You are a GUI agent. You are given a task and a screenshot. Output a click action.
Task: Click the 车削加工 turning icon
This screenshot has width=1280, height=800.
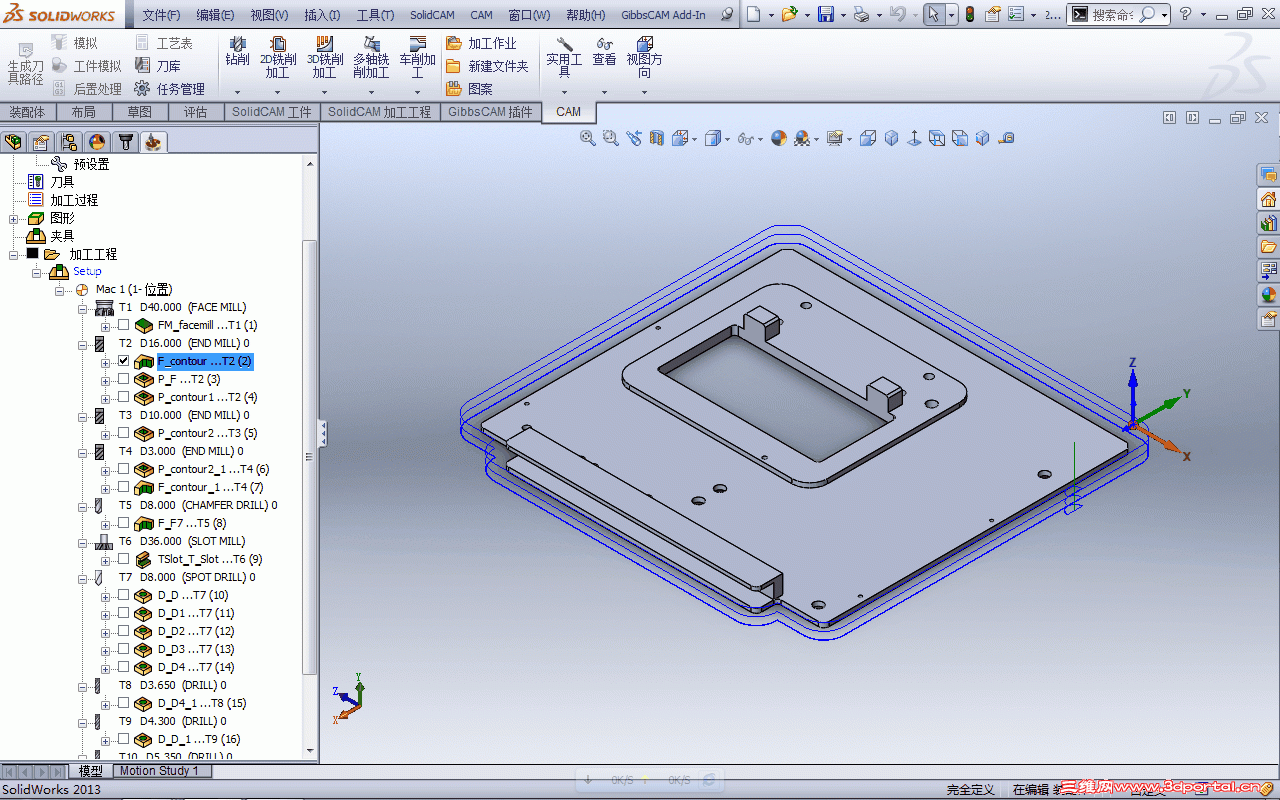(x=417, y=44)
